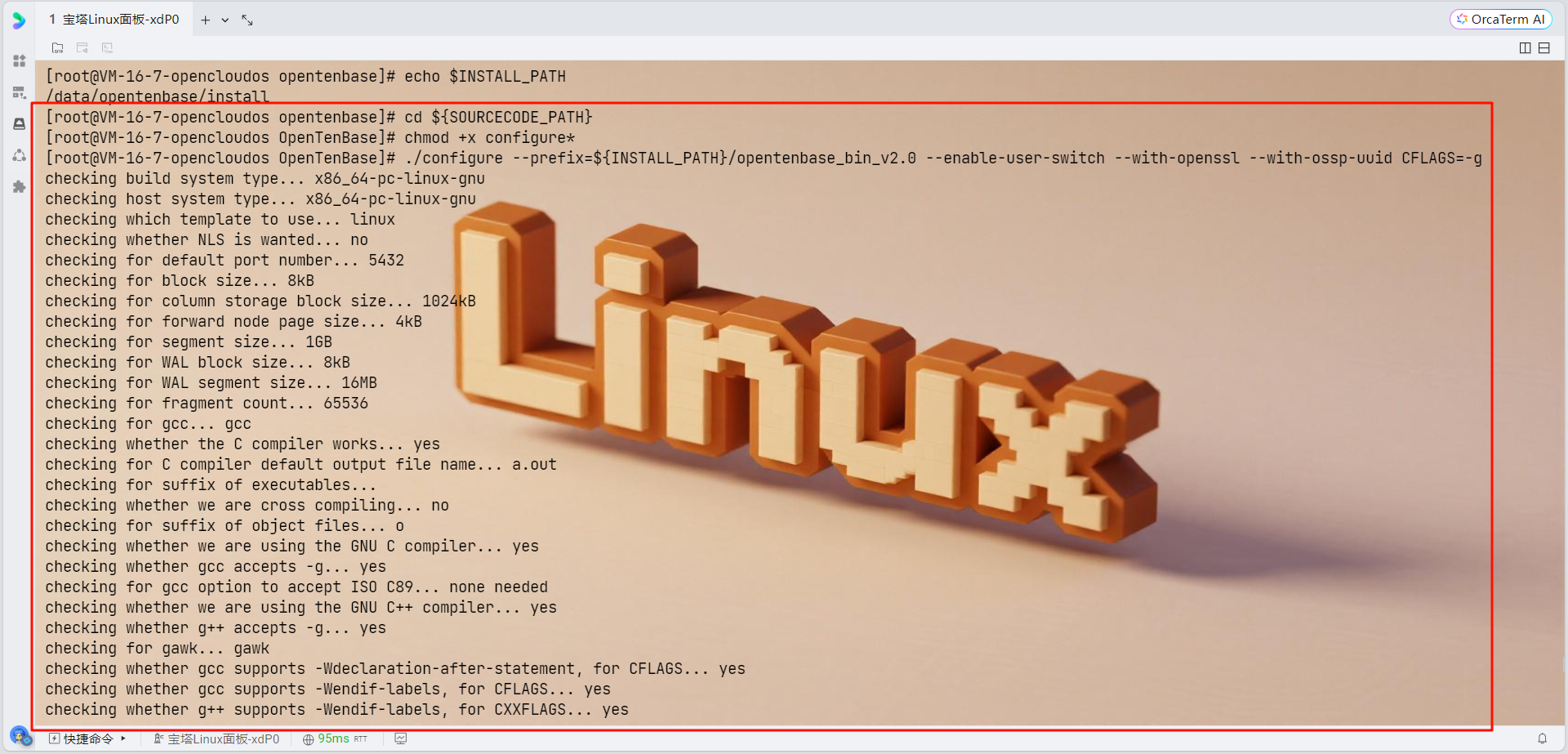Click the 'checking whether NLS is wanted... no' line
The height and width of the screenshot is (754, 1568).
tap(207, 240)
